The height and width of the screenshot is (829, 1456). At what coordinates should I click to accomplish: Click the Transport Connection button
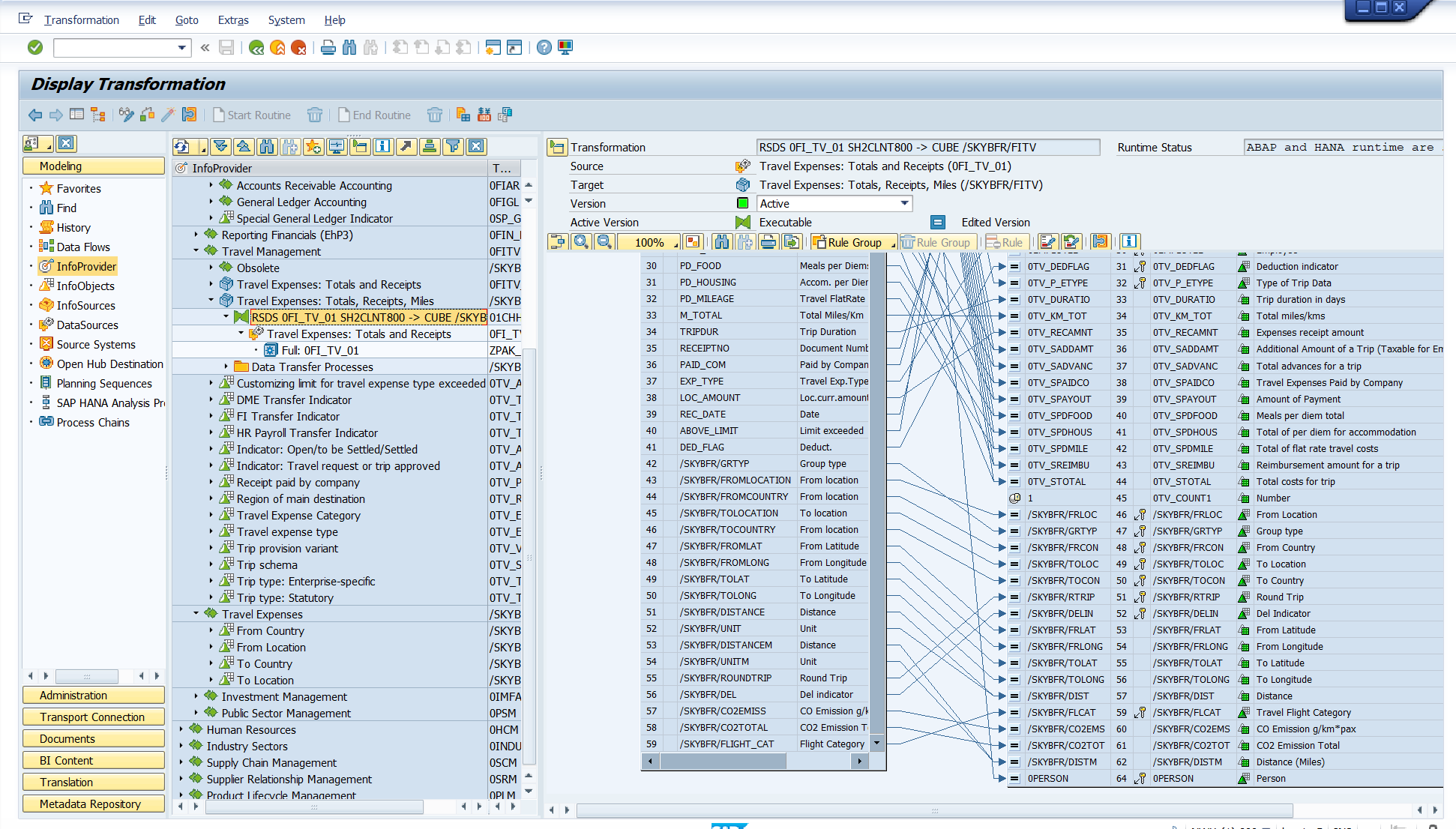[94, 717]
